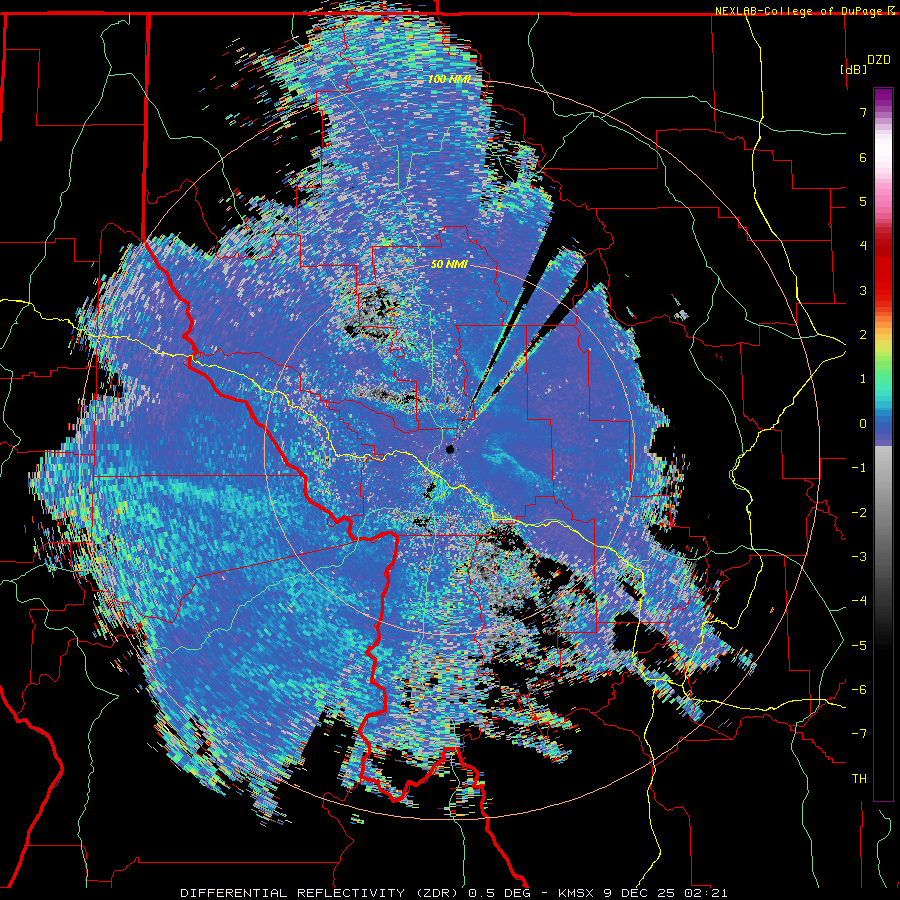900x900 pixels.
Task: Click the DZD product label
Action: pos(879,60)
